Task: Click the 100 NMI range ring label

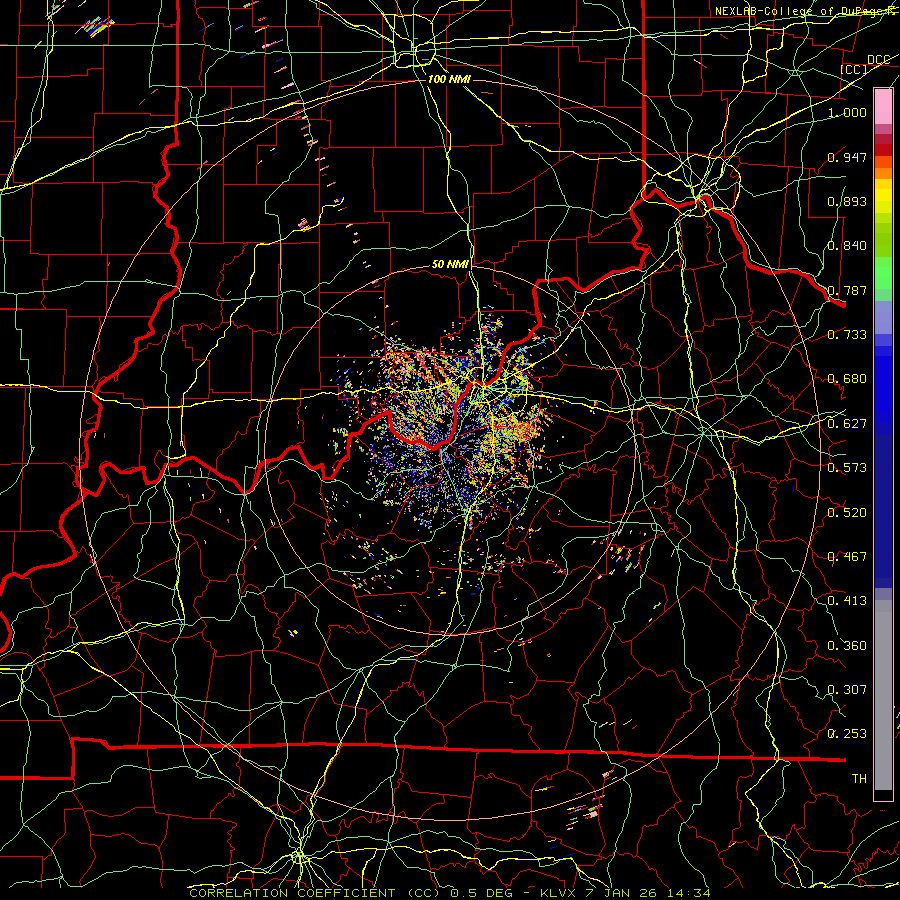Action: [x=449, y=79]
